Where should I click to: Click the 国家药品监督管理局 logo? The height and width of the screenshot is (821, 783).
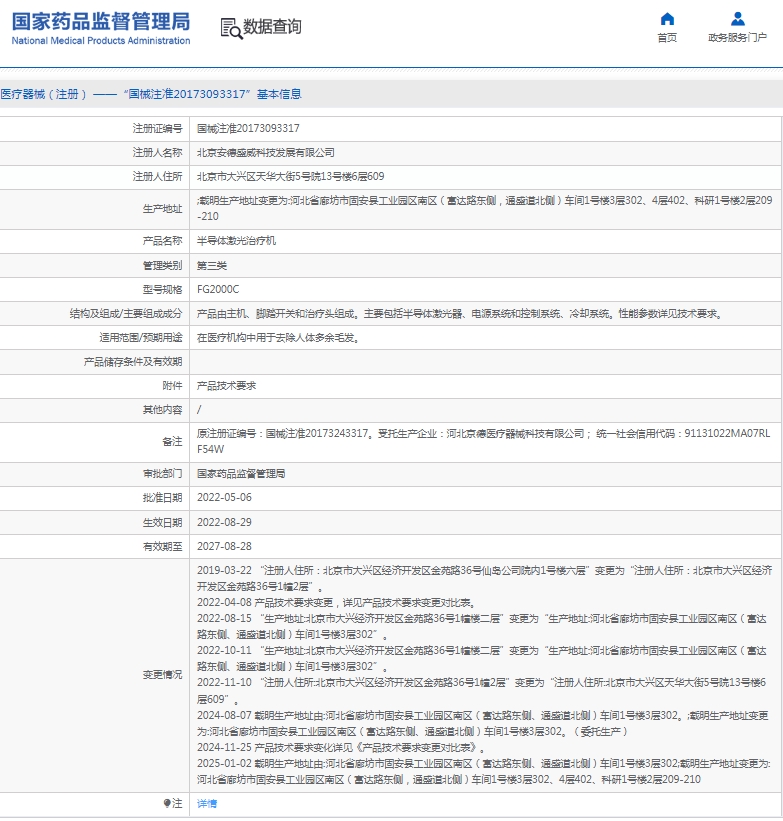point(101,22)
